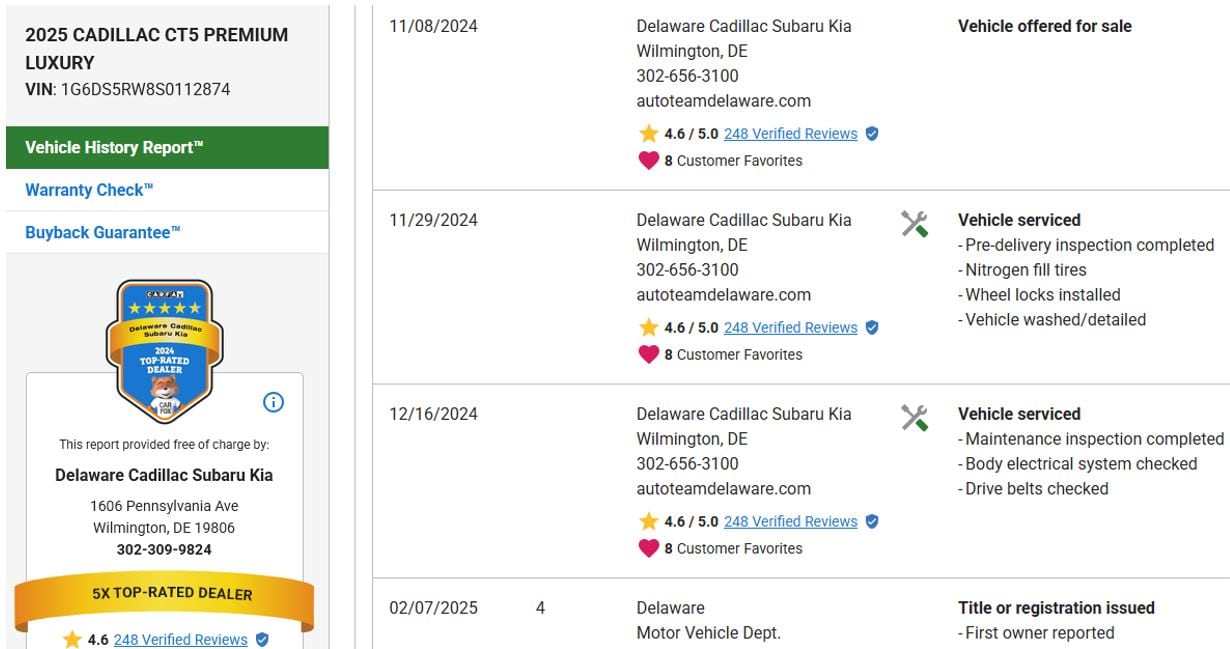Click the heart icon in 11/08/2024 entry
Viewport: 1230px width, 649px height.
[x=649, y=160]
